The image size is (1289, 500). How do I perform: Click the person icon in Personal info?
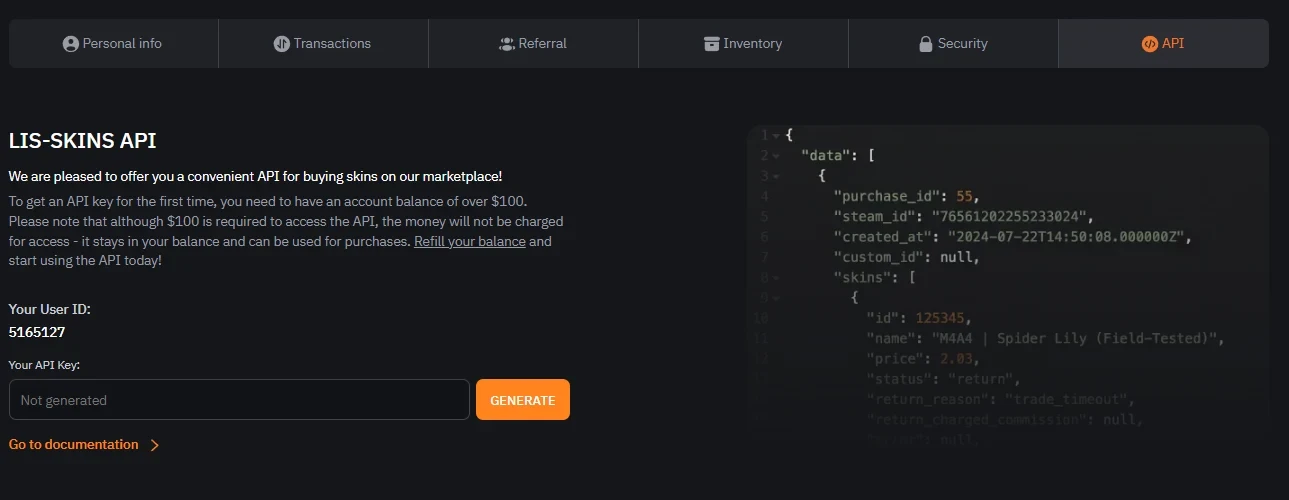click(x=70, y=44)
